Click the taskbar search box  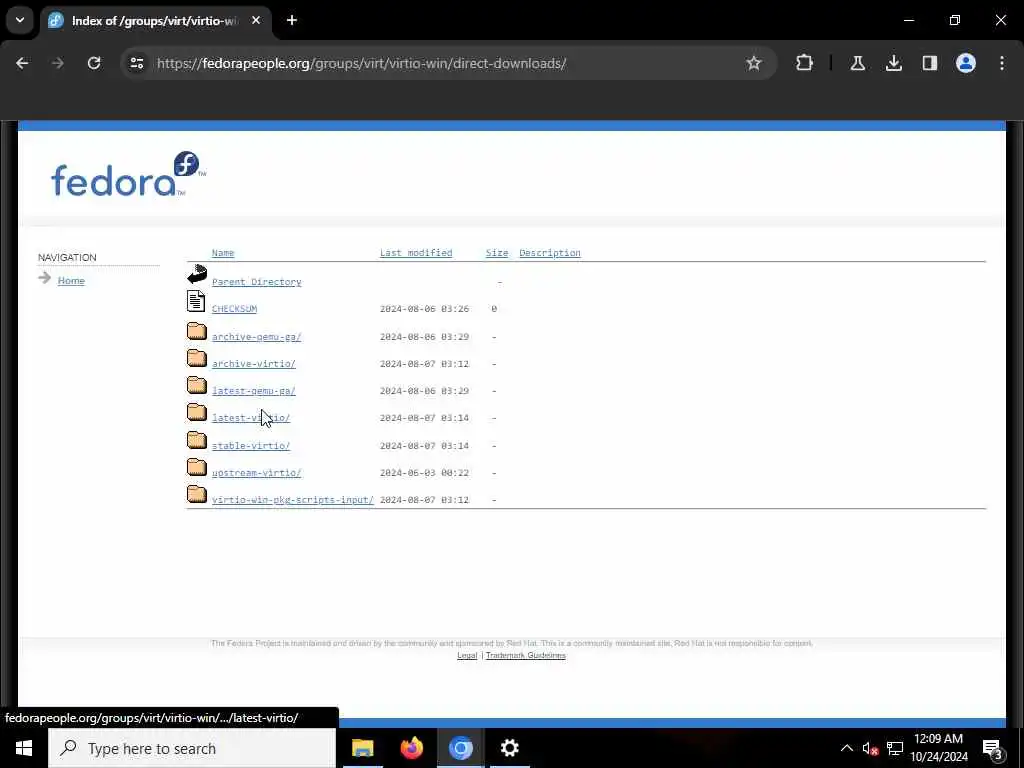192,748
